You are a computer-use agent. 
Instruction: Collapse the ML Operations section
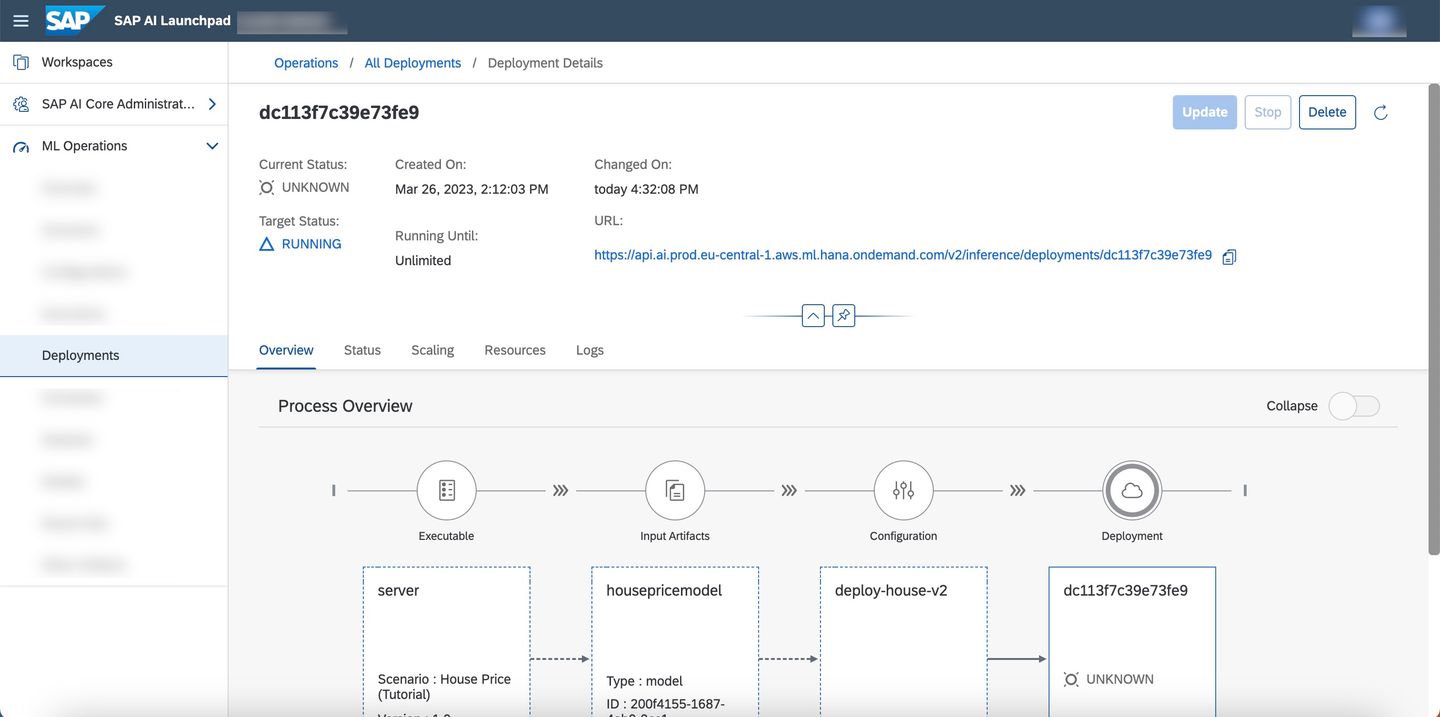click(x=212, y=146)
